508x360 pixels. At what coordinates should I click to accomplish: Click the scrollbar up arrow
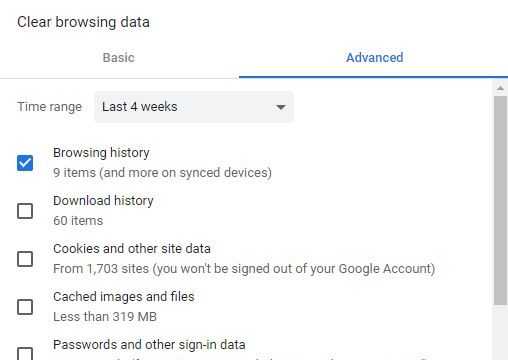click(x=500, y=88)
